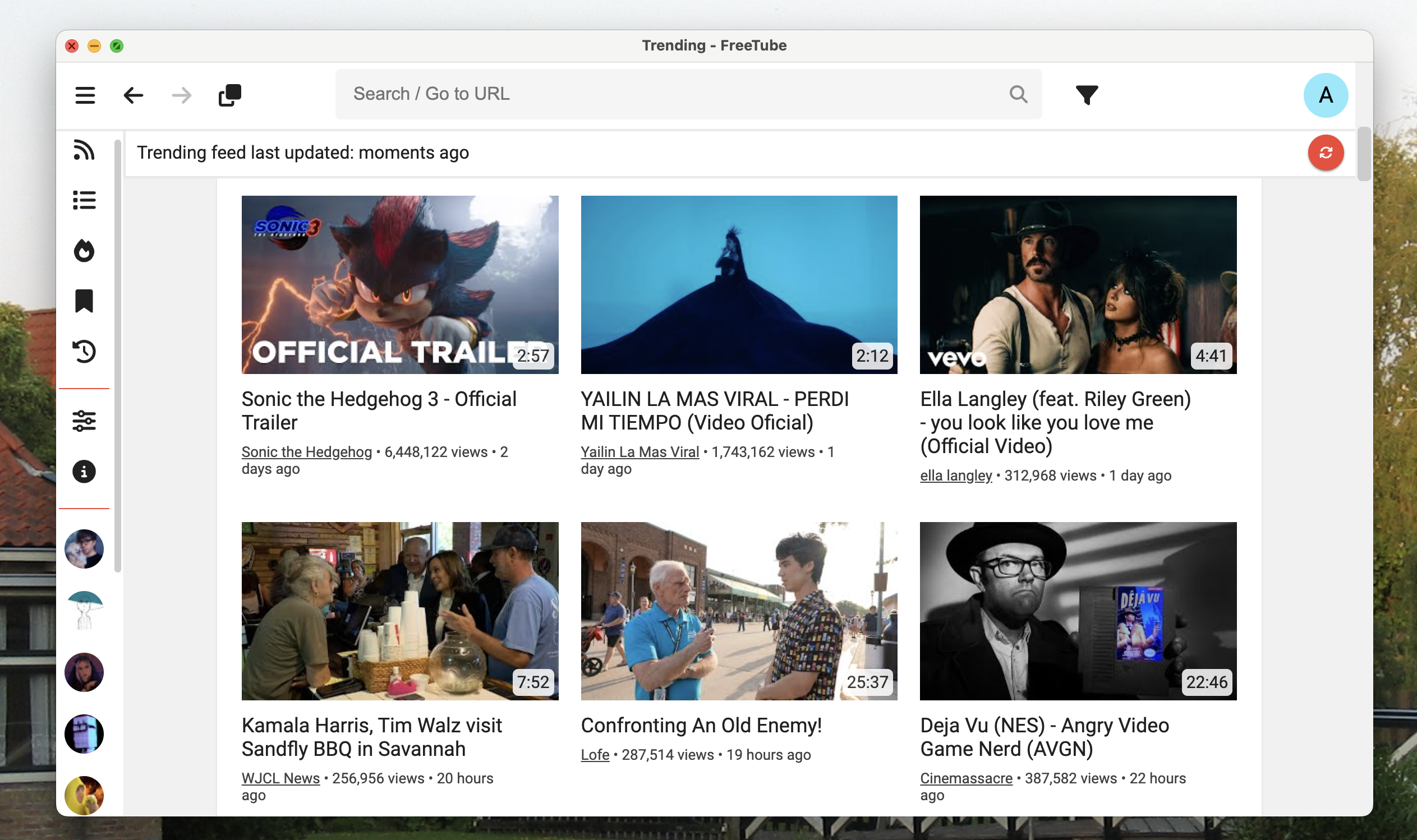Open Channels list icon in sidebar
Image resolution: width=1417 pixels, height=840 pixels.
(x=84, y=200)
